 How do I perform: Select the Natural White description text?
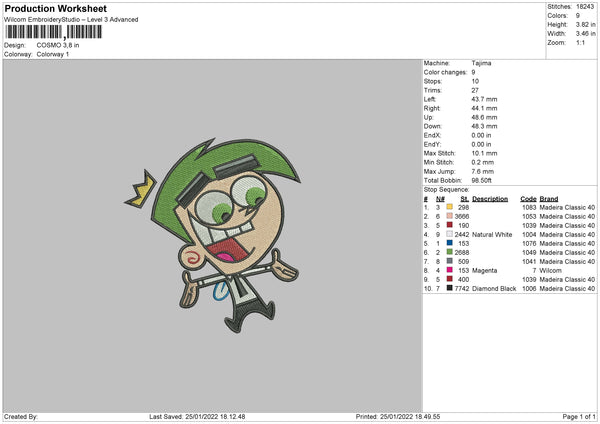pos(492,235)
